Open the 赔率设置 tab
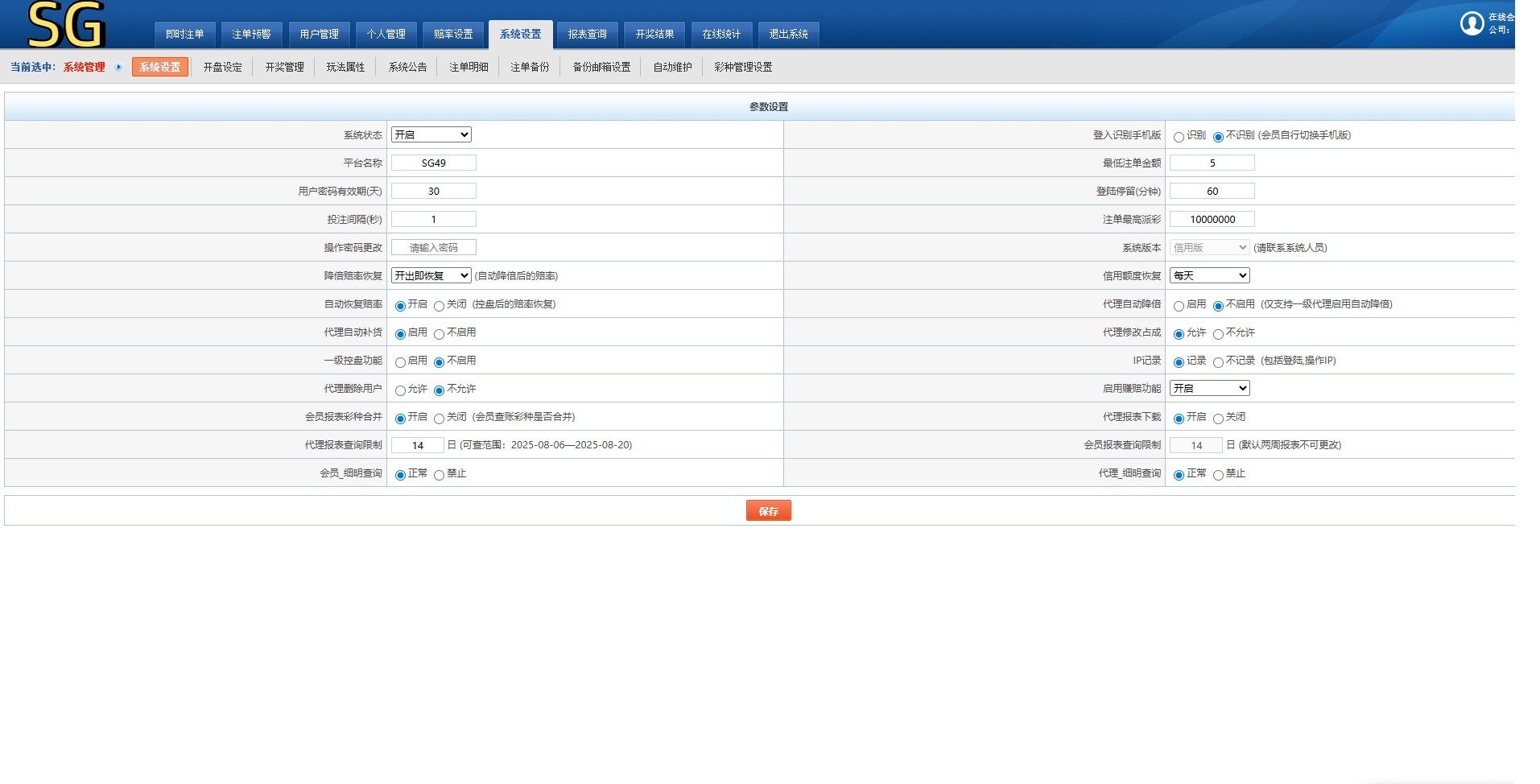Image resolution: width=1540 pixels, height=784 pixels. (453, 35)
